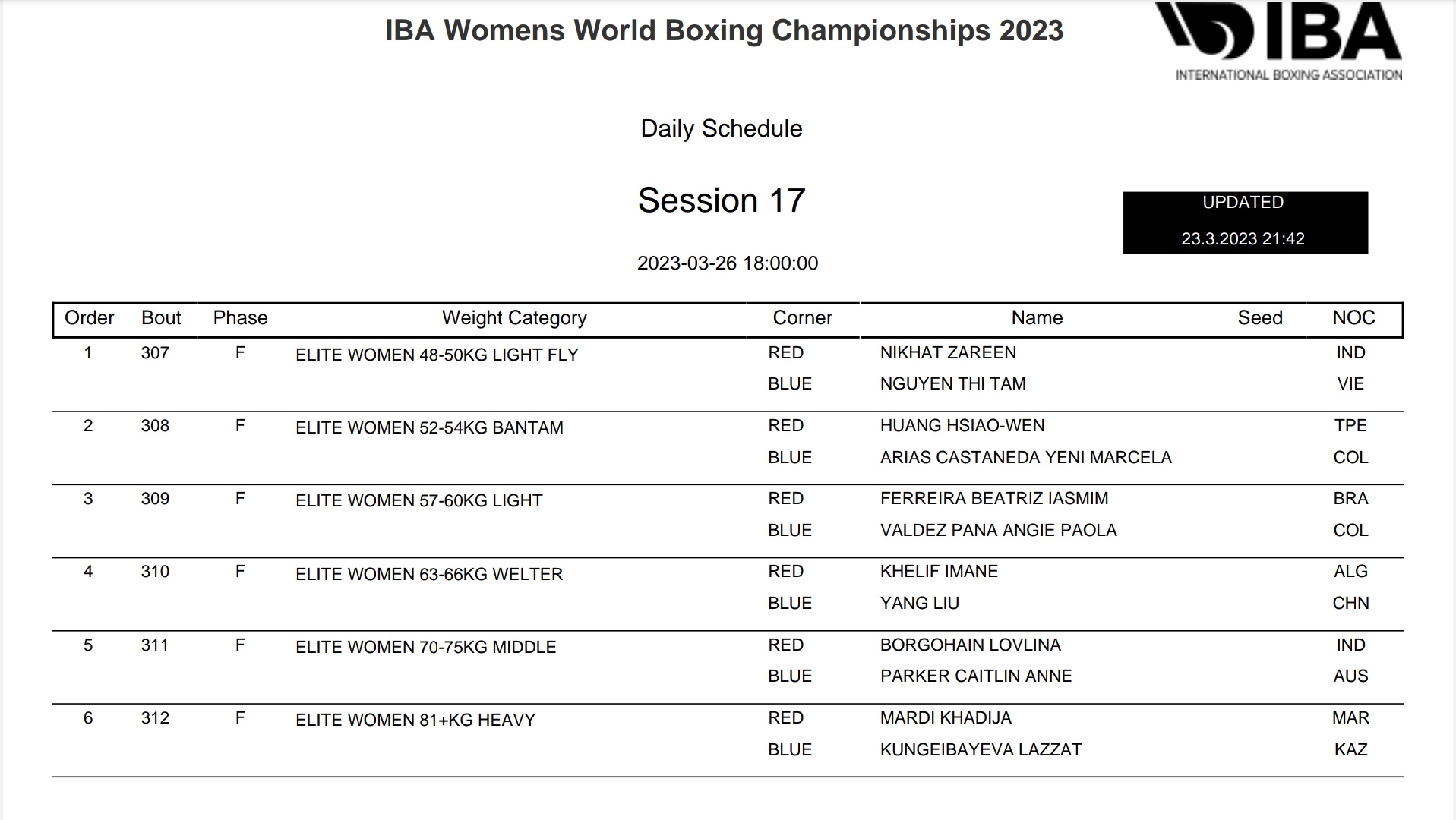The width and height of the screenshot is (1456, 820).
Task: Select the Daily Schedule subtitle
Action: point(722,129)
